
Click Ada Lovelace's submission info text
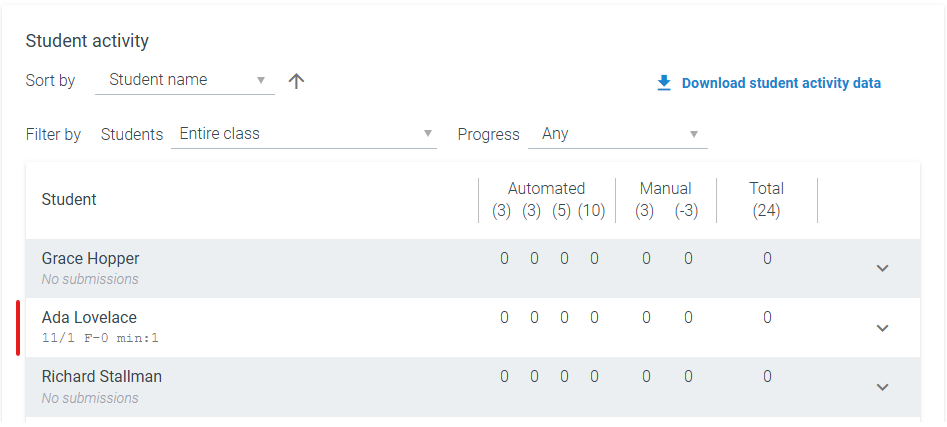click(x=100, y=338)
